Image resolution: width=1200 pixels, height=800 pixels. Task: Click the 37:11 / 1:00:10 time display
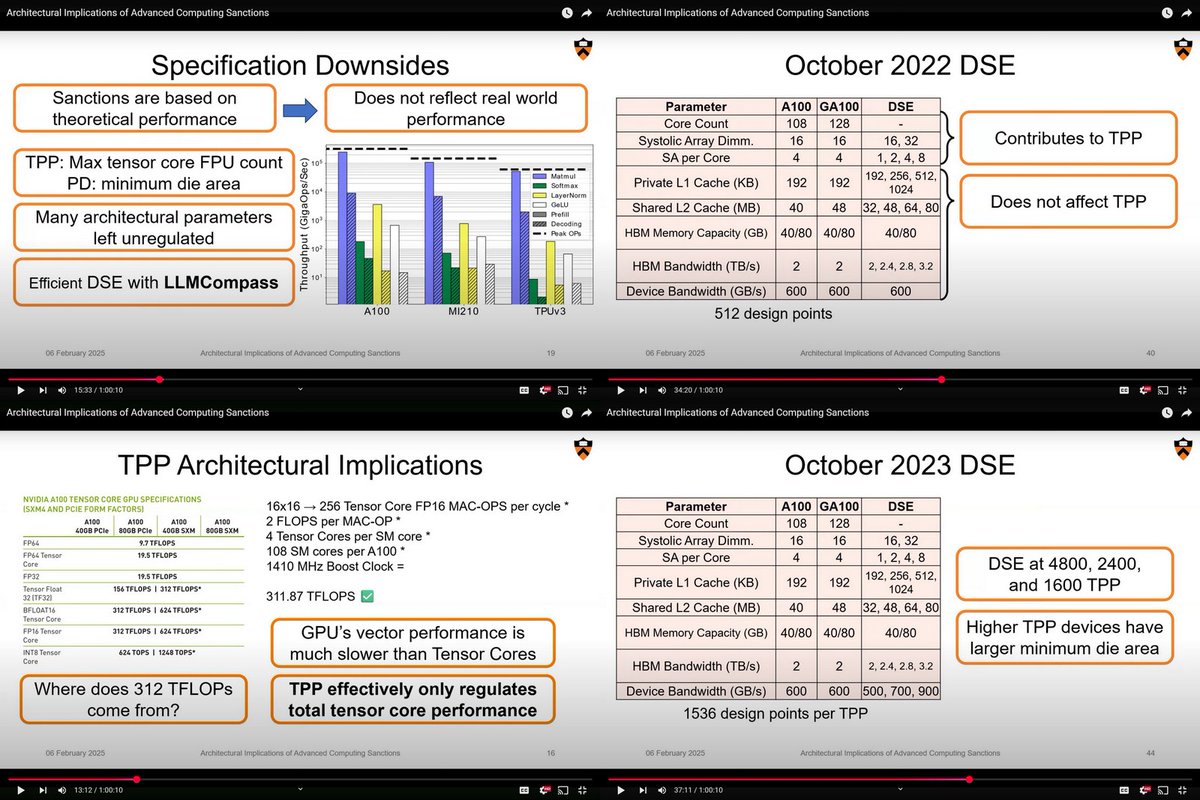698,790
